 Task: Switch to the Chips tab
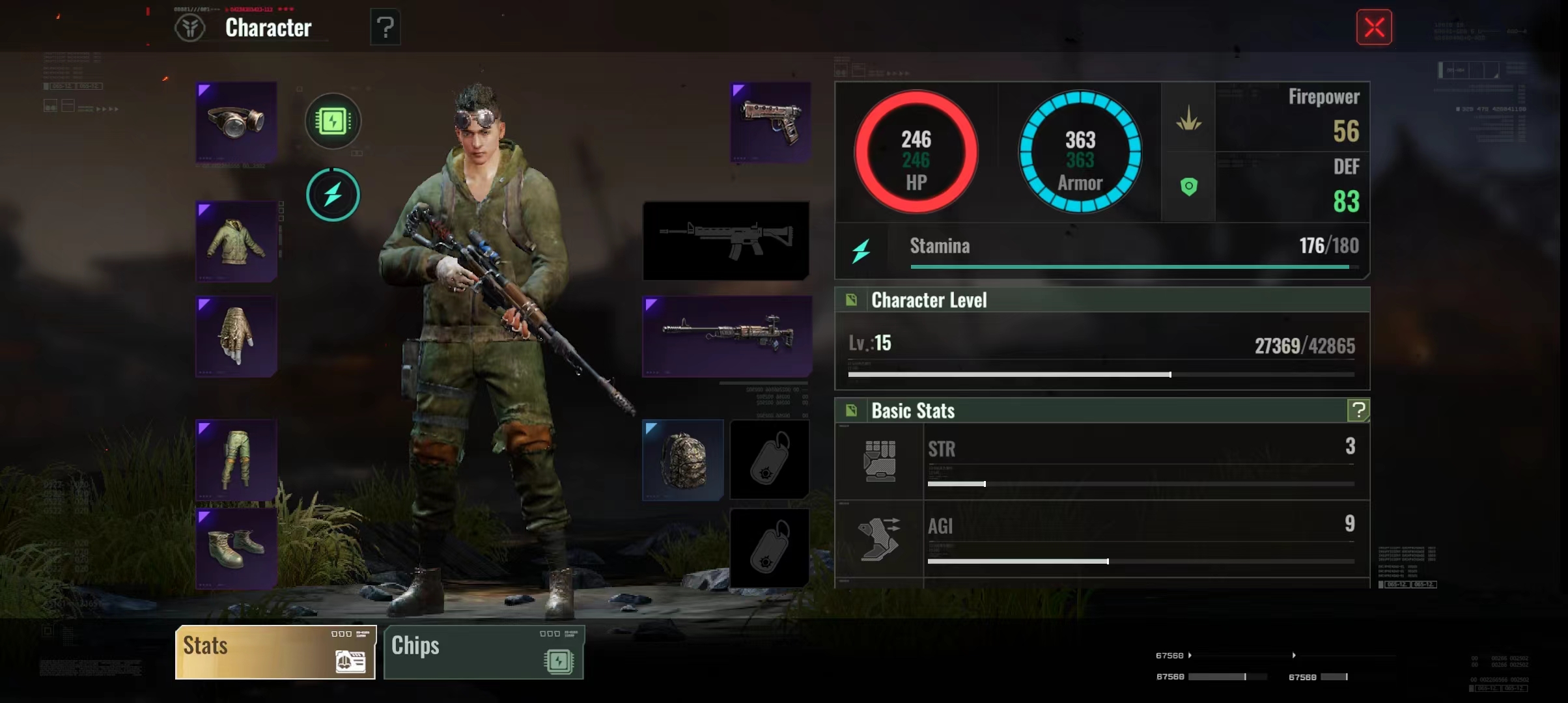point(484,652)
